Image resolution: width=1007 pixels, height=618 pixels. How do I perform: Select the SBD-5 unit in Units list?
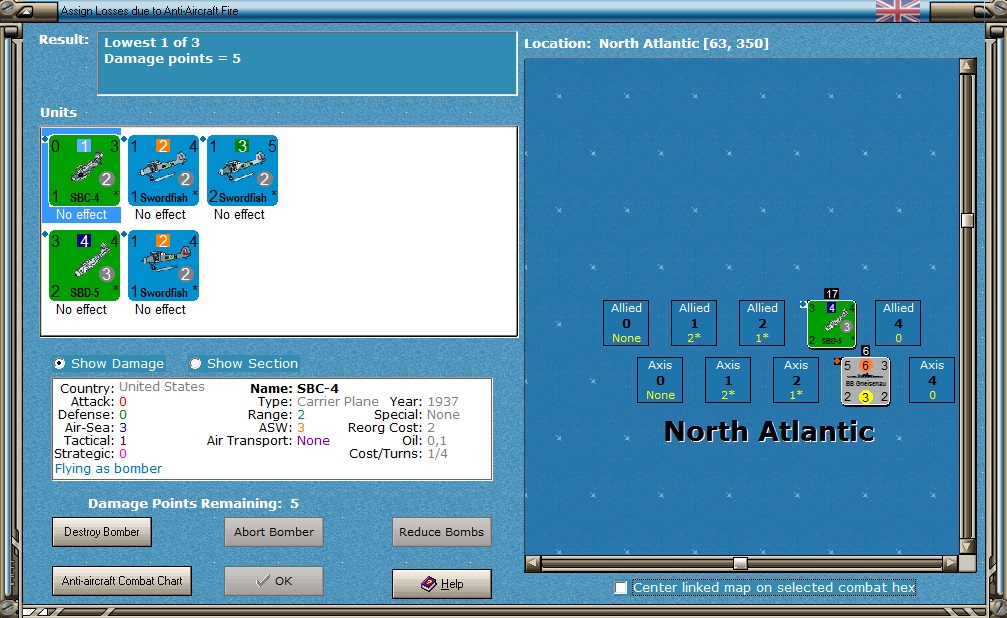coord(84,265)
